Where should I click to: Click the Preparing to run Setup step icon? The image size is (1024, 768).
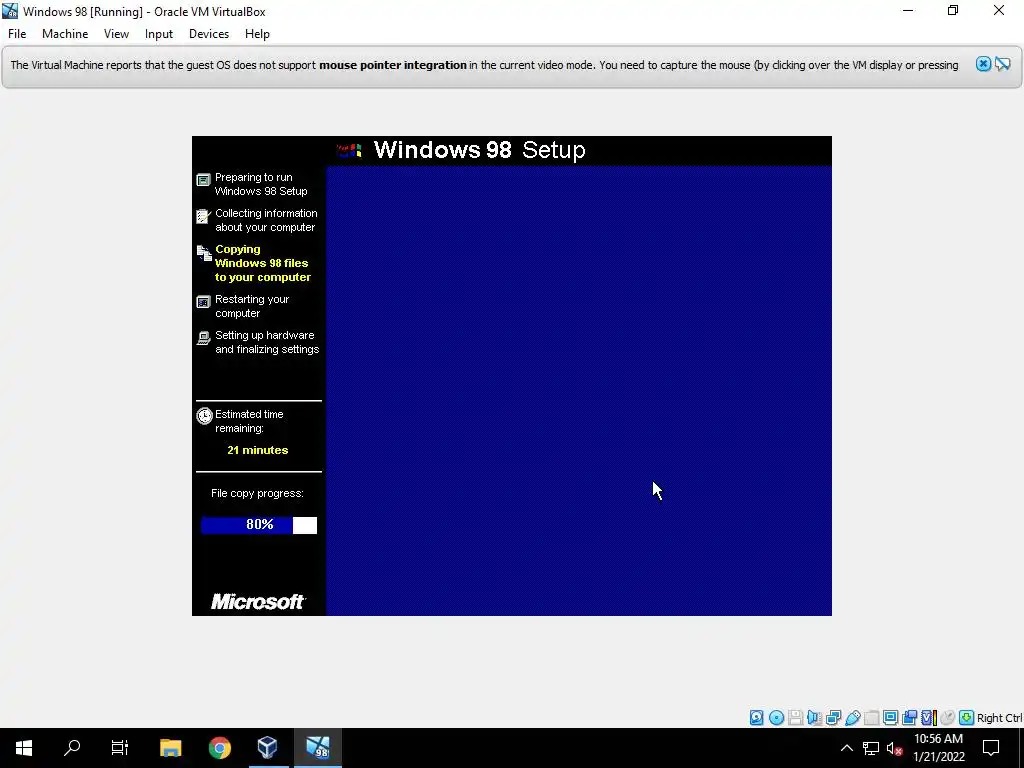click(x=204, y=180)
